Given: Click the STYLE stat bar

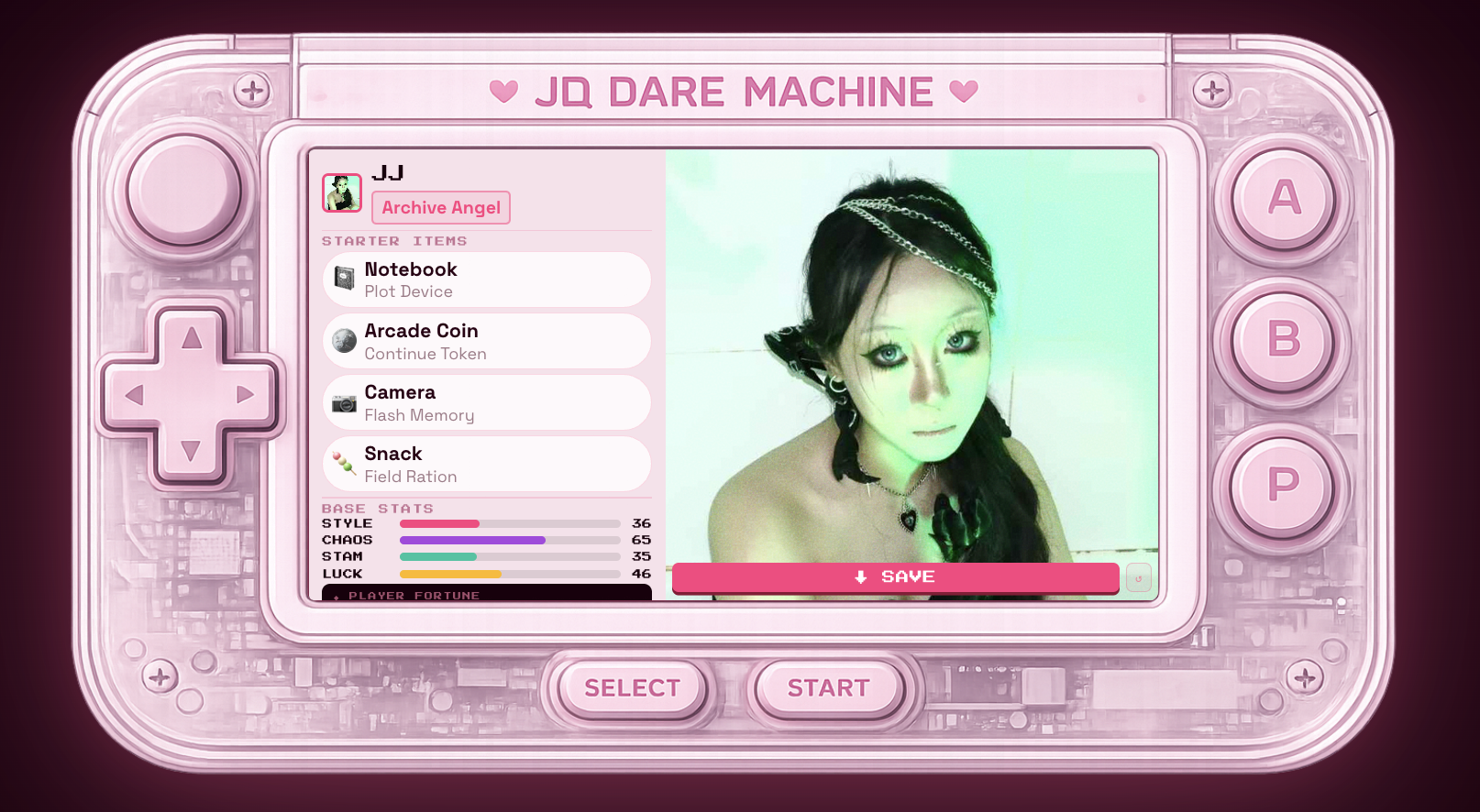Looking at the screenshot, I should (510, 524).
